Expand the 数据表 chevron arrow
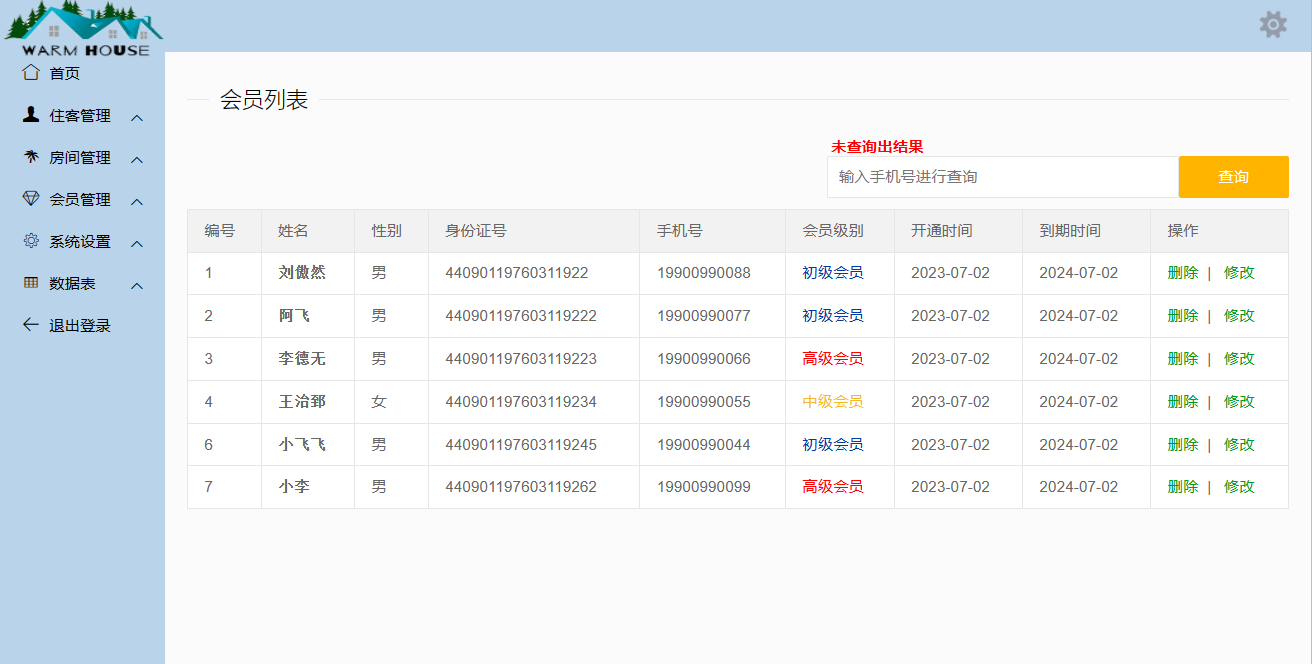The image size is (1312, 664). click(137, 285)
